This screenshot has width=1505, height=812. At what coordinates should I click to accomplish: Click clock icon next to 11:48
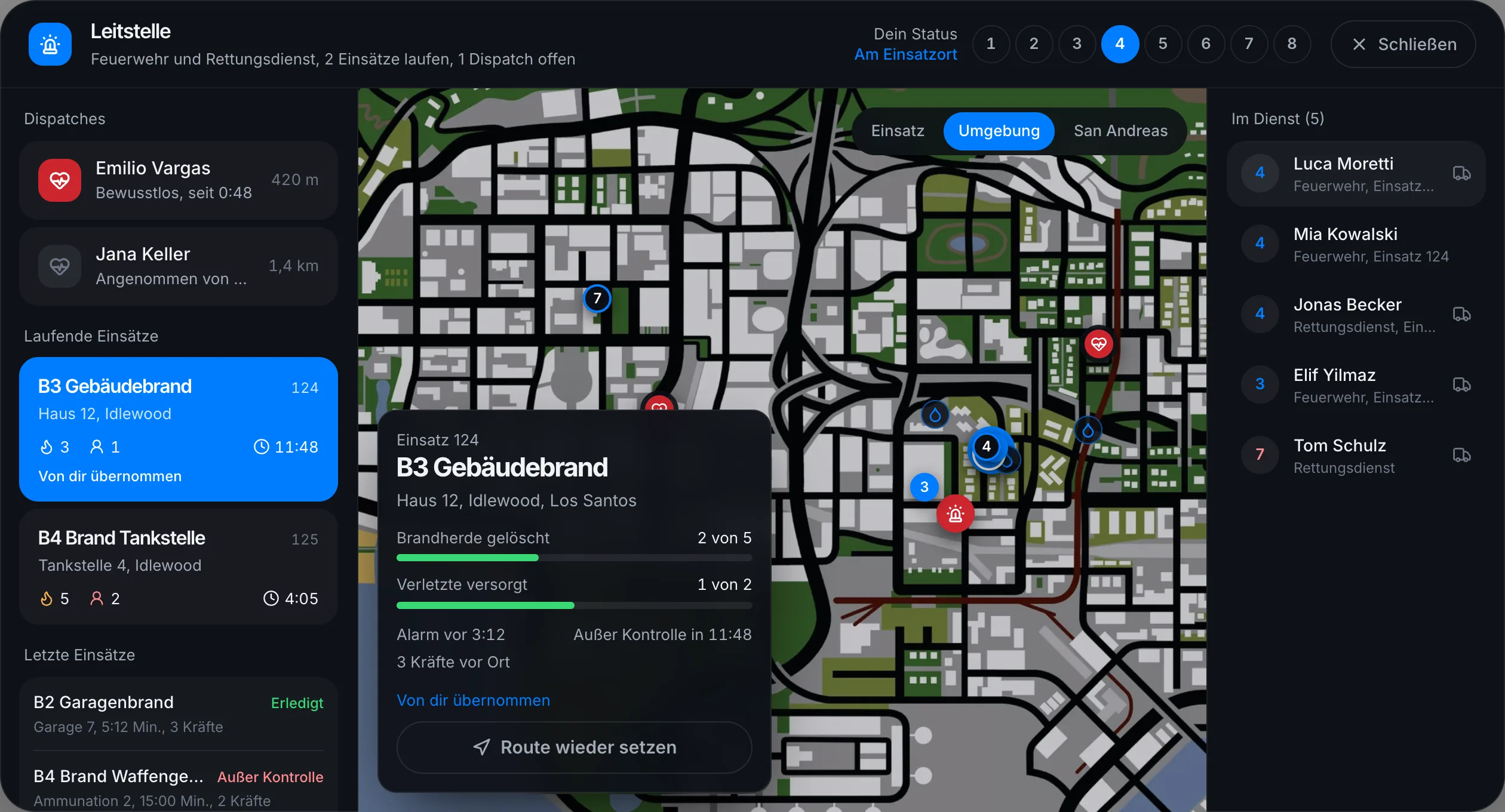click(x=262, y=447)
